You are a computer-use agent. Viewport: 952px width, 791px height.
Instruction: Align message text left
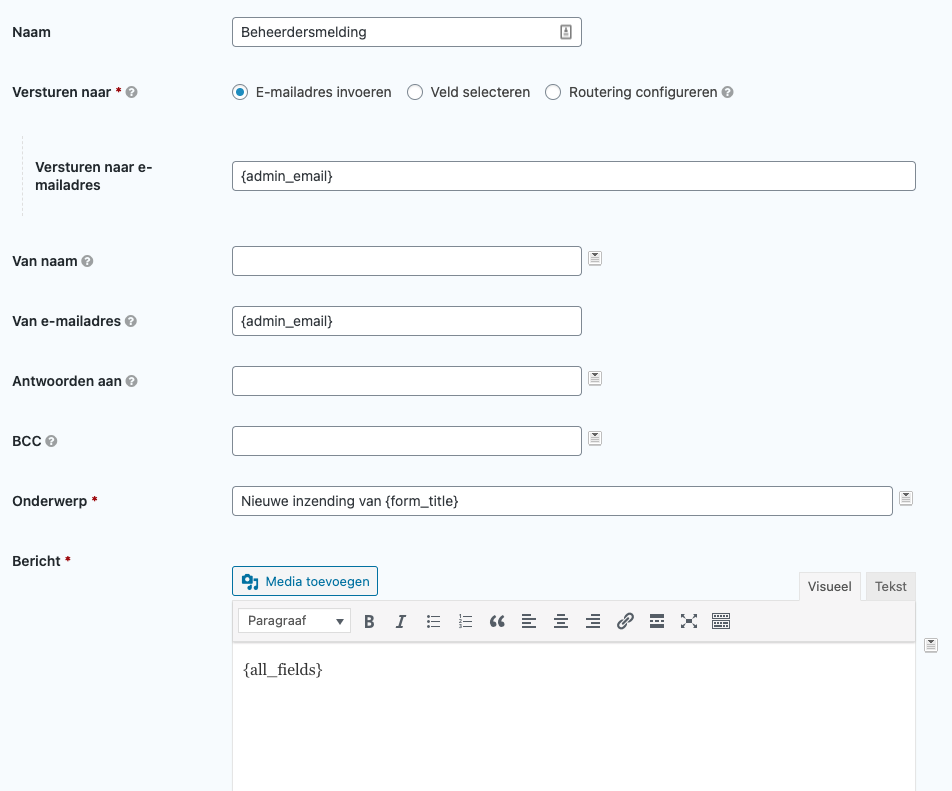[x=529, y=621]
